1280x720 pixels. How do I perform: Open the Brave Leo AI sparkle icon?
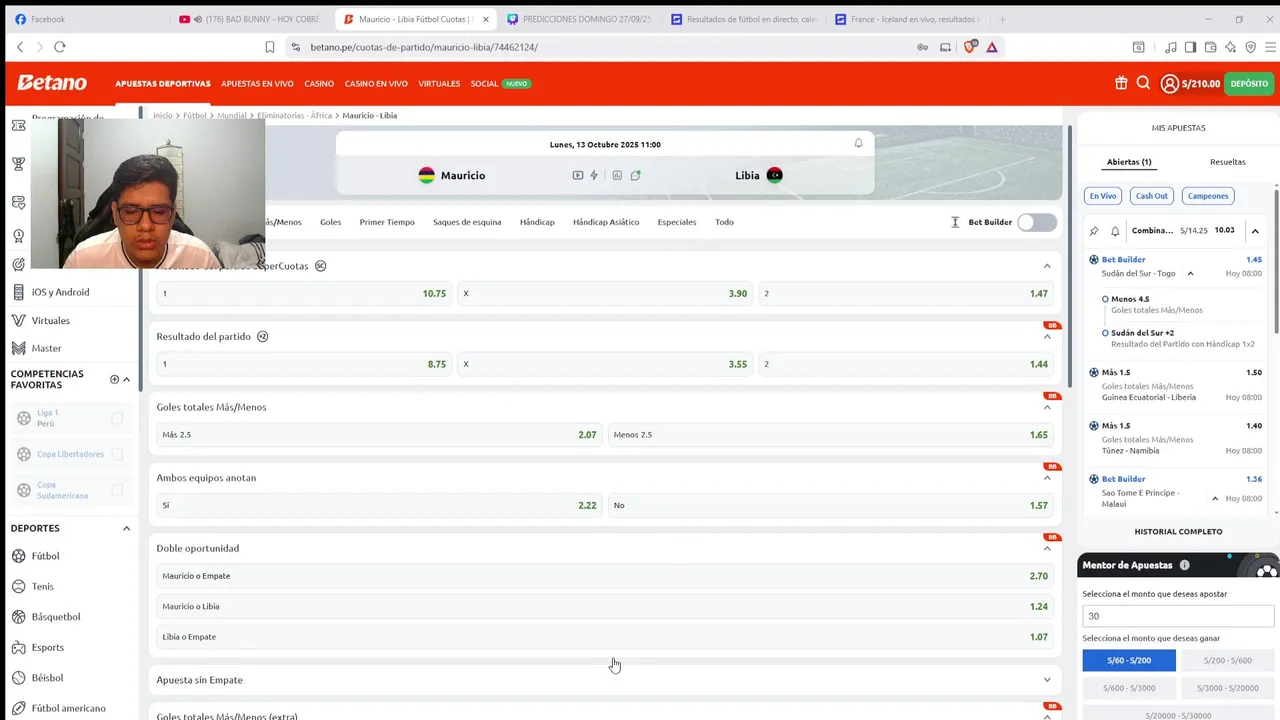click(1231, 47)
